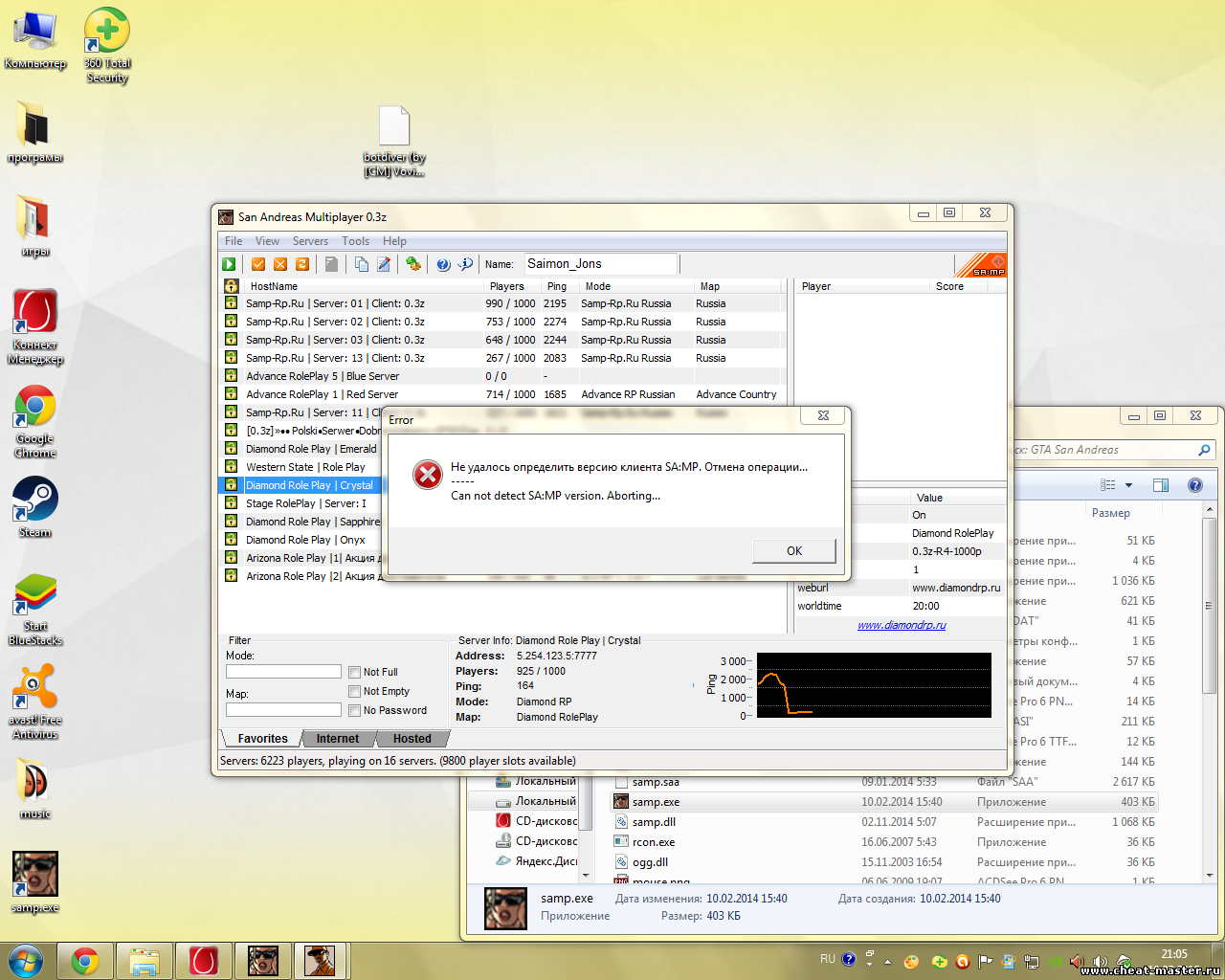The height and width of the screenshot is (980, 1225).
Task: Check the No Password filter option
Action: [355, 710]
